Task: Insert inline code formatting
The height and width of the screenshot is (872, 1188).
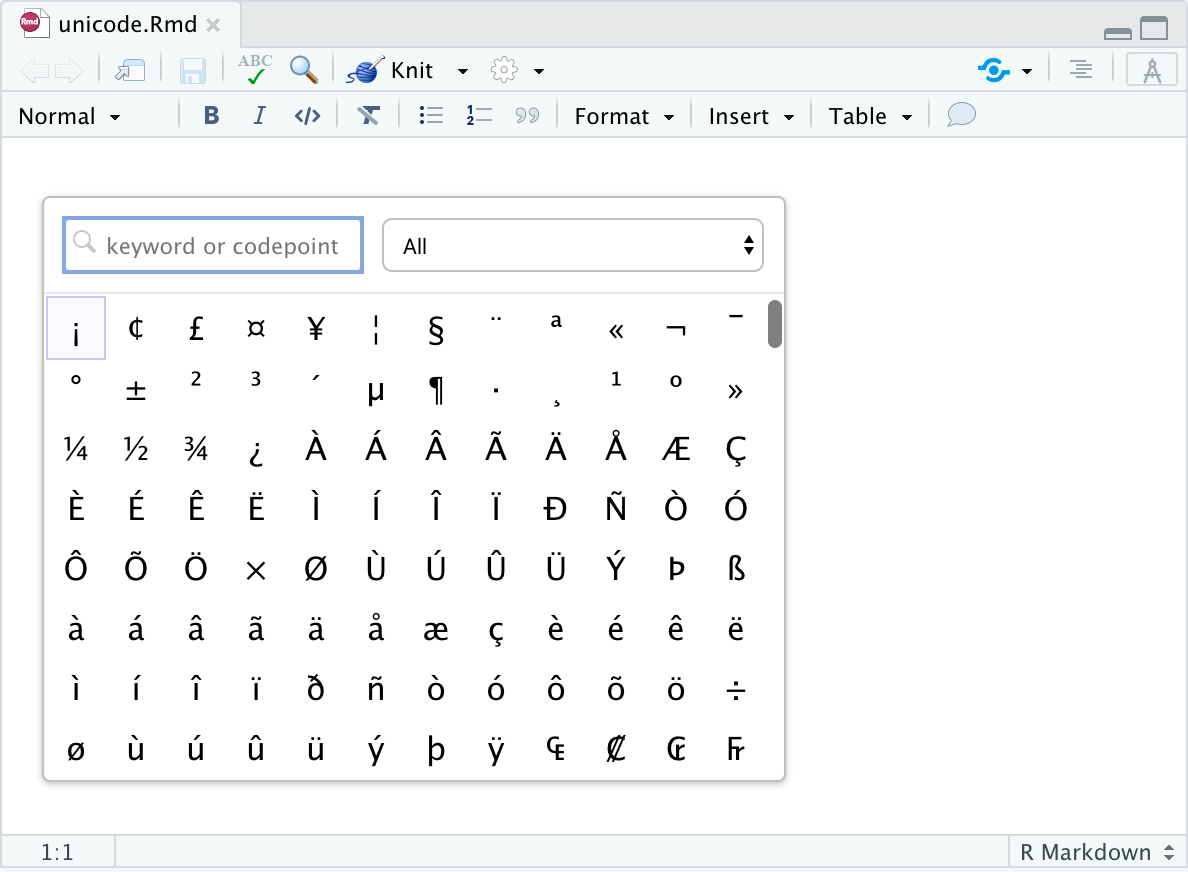Action: pyautogui.click(x=307, y=115)
